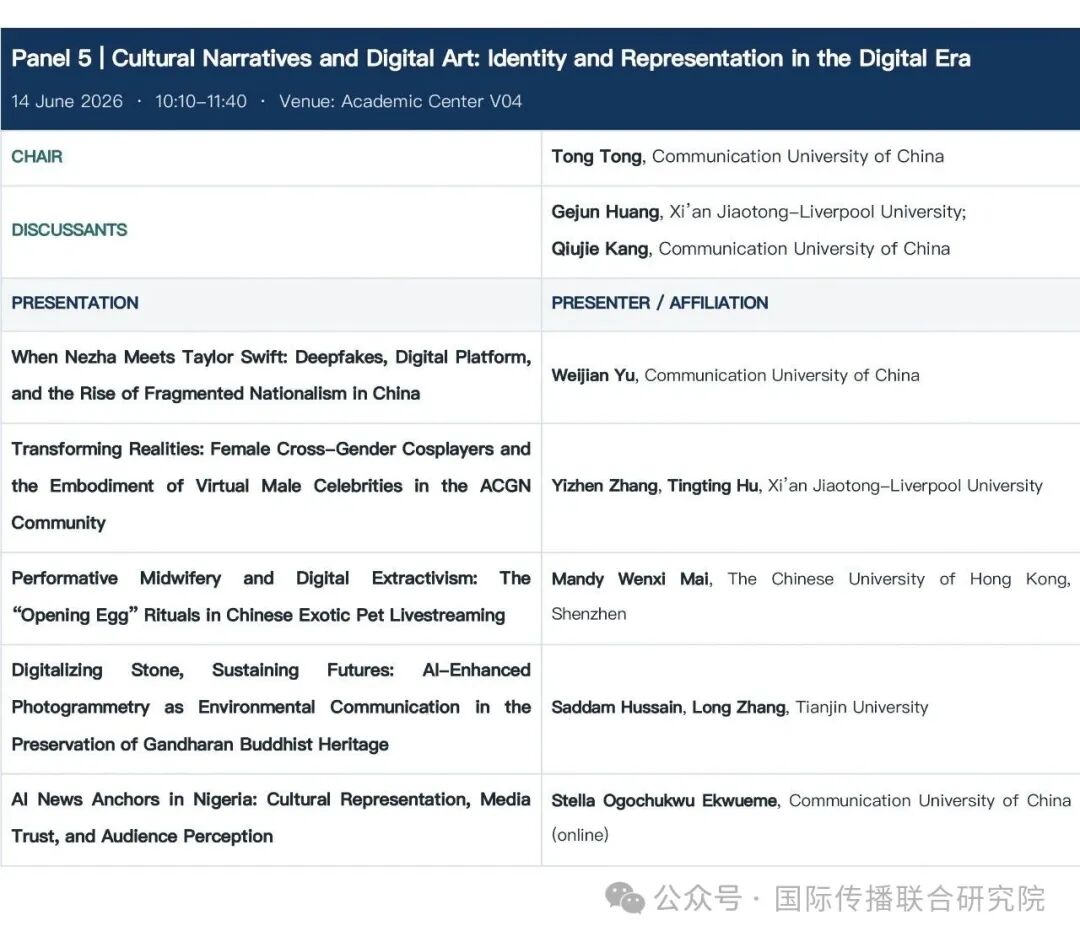Click the Panel 5 title heading
This screenshot has height=942, width=1080.
(x=490, y=59)
